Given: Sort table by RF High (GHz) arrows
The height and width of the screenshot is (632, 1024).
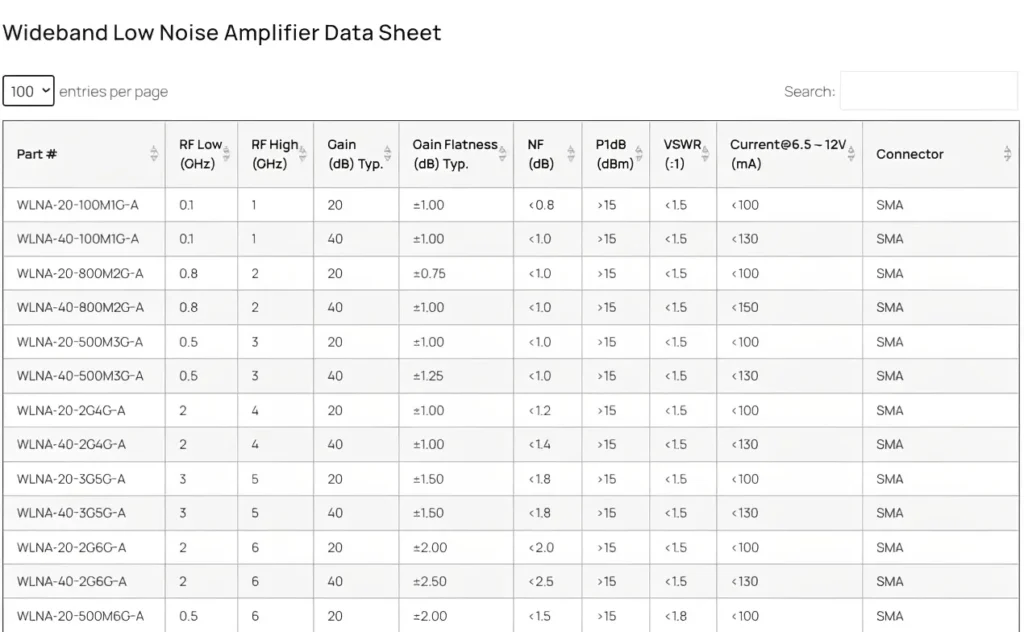Looking at the screenshot, I should pos(304,154).
